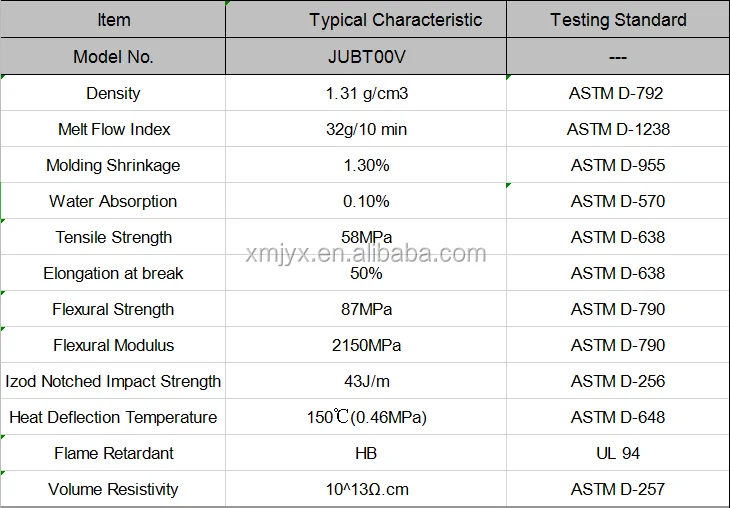This screenshot has width=730, height=508.
Task: Select the model number cell JUBT00V
Action: coord(366,57)
